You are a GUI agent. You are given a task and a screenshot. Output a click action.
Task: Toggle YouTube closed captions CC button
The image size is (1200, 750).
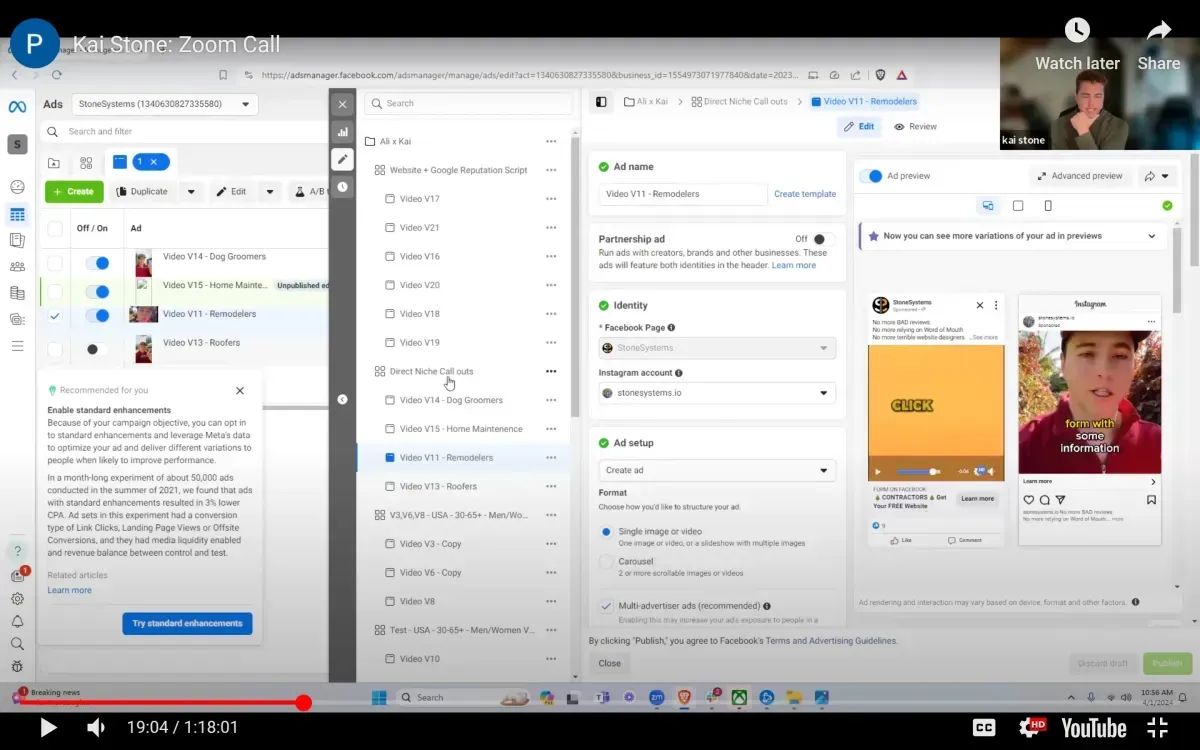984,728
